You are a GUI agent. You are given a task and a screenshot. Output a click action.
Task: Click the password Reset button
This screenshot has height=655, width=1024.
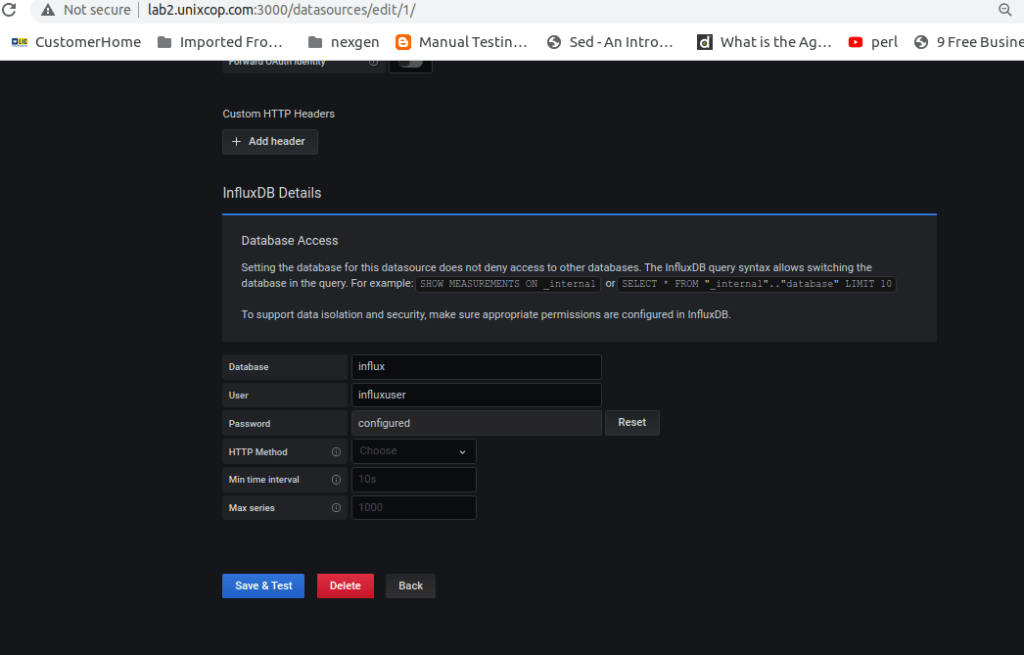pyautogui.click(x=632, y=423)
